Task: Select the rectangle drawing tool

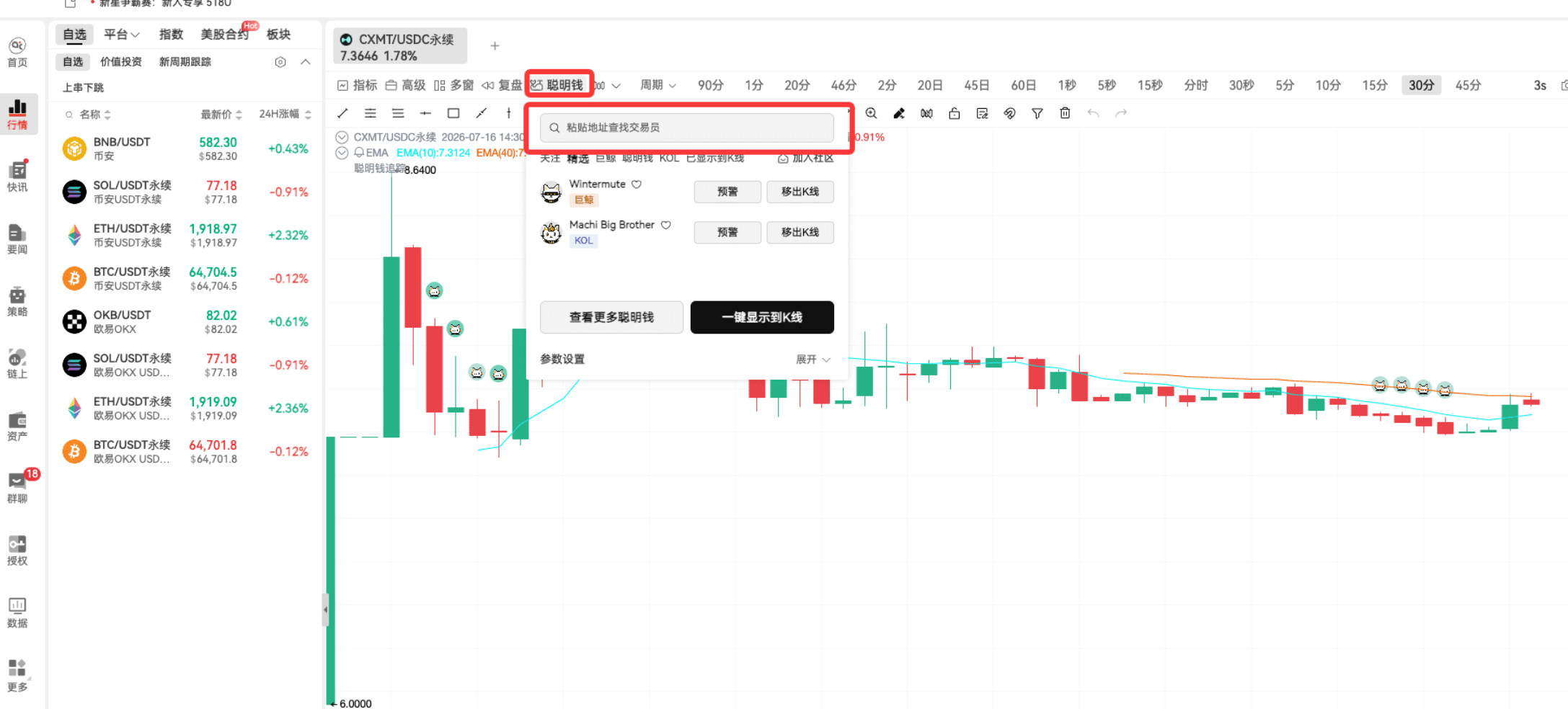Action: coord(453,113)
